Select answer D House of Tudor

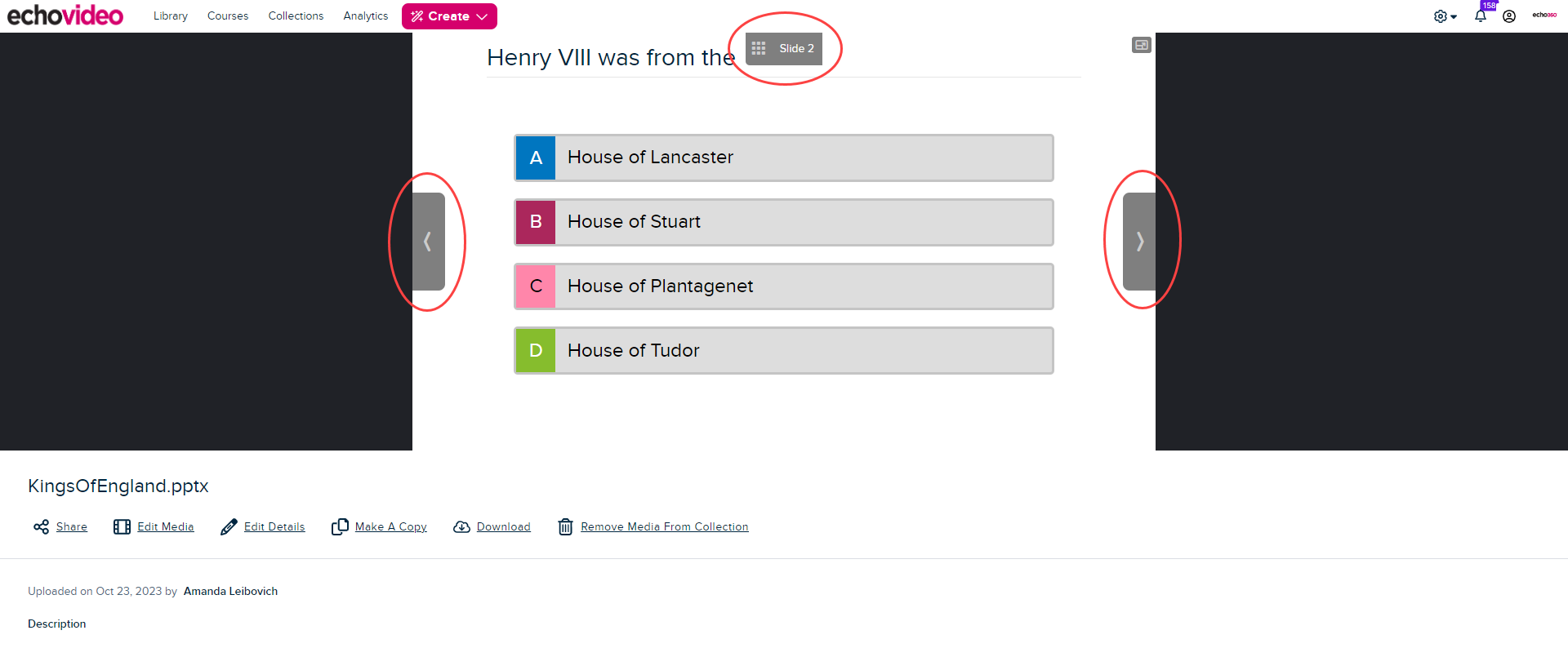[784, 351]
